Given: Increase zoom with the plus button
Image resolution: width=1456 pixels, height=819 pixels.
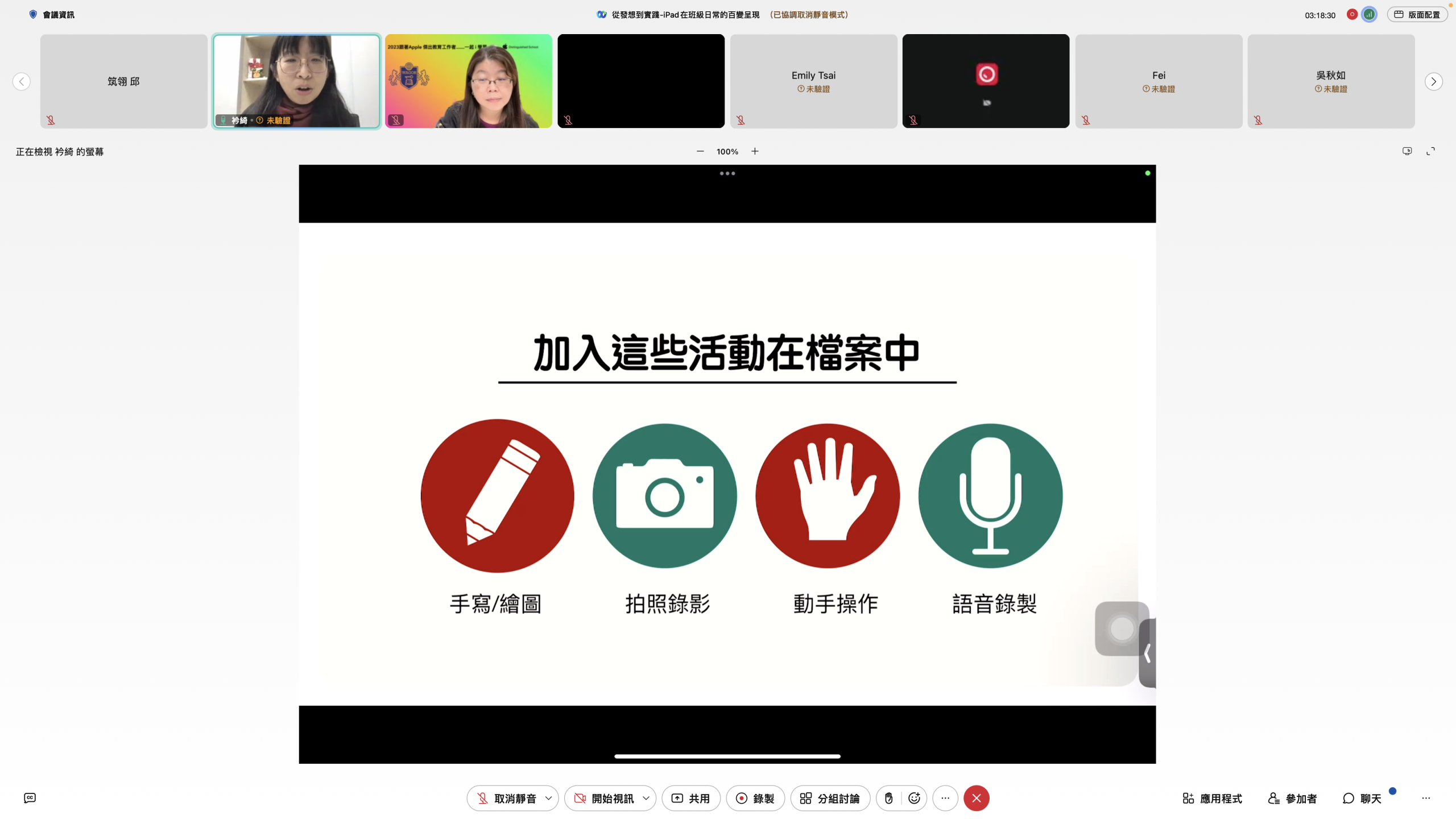Looking at the screenshot, I should tap(755, 151).
